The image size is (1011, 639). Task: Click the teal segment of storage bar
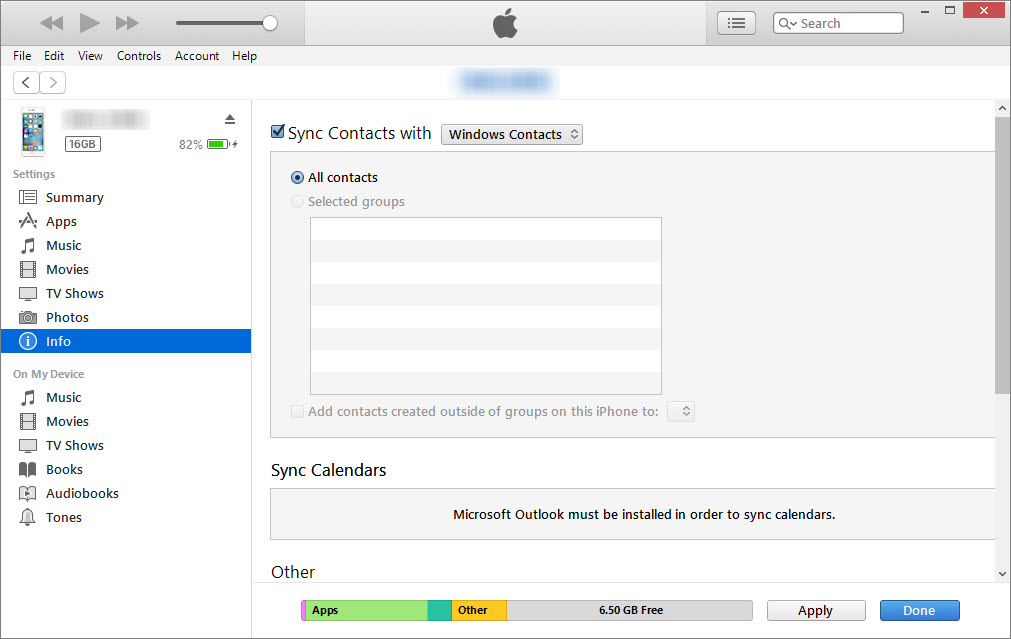point(440,610)
